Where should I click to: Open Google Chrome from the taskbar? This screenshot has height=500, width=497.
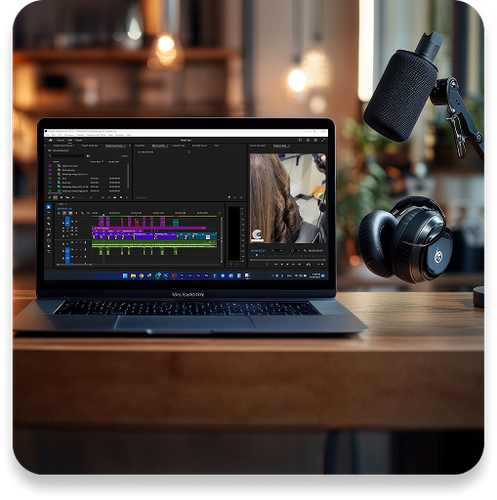point(141,276)
